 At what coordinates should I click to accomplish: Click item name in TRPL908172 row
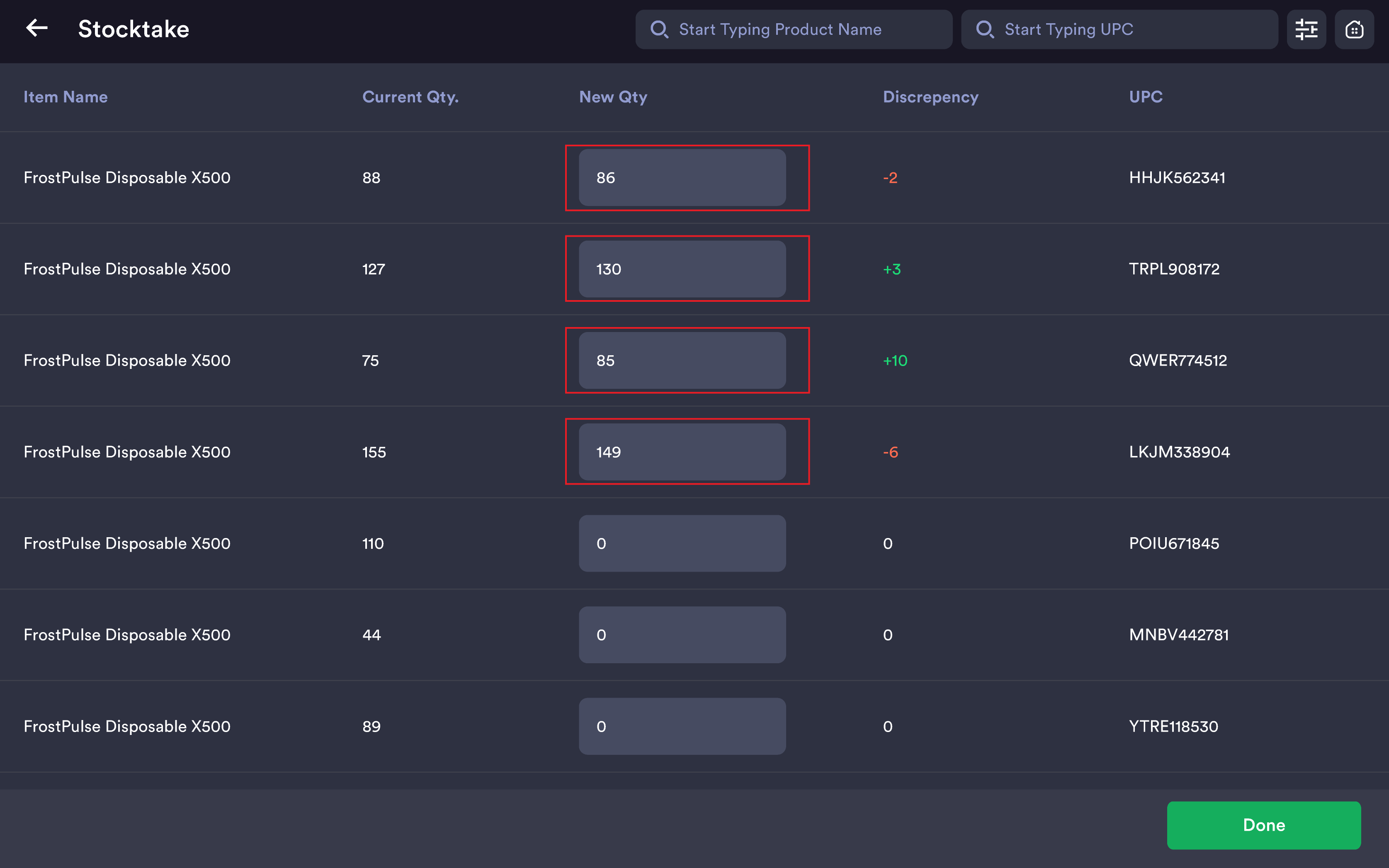tap(127, 269)
